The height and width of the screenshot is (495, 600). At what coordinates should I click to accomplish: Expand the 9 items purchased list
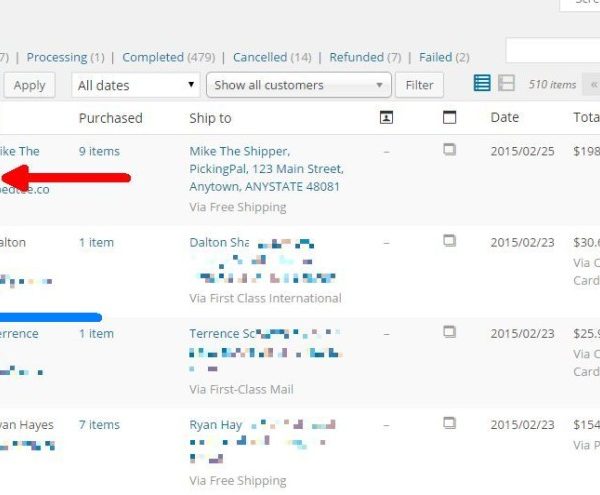pyautogui.click(x=99, y=151)
